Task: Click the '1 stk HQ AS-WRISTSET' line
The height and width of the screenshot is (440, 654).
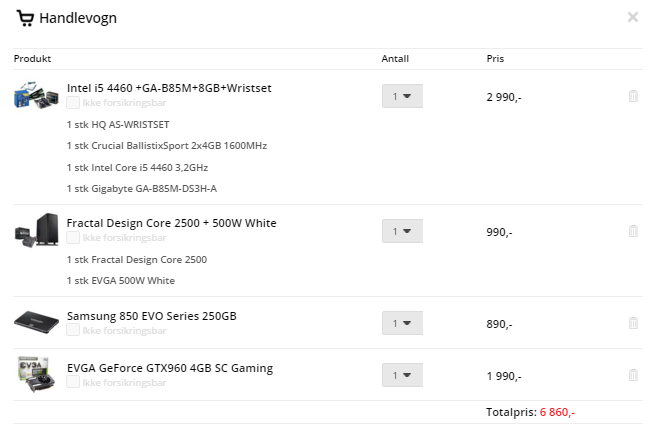Action: [118, 125]
